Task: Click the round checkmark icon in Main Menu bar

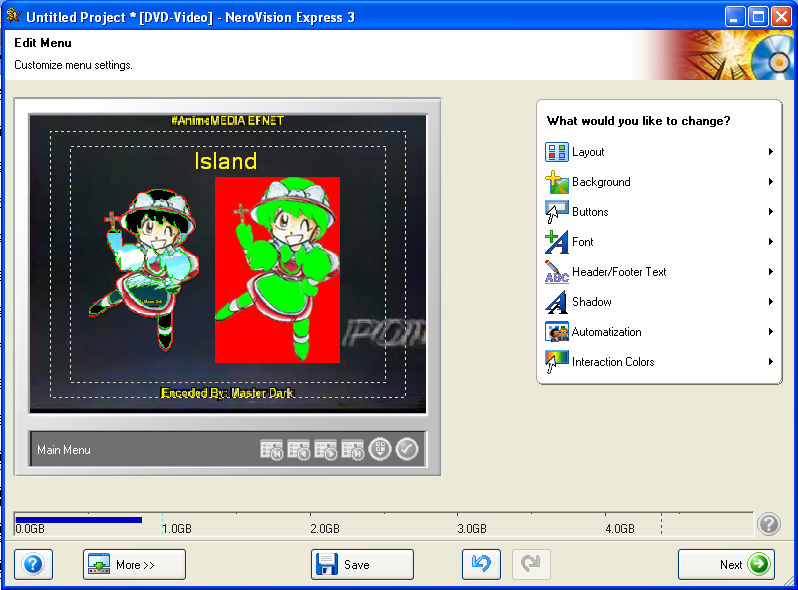Action: tap(407, 449)
